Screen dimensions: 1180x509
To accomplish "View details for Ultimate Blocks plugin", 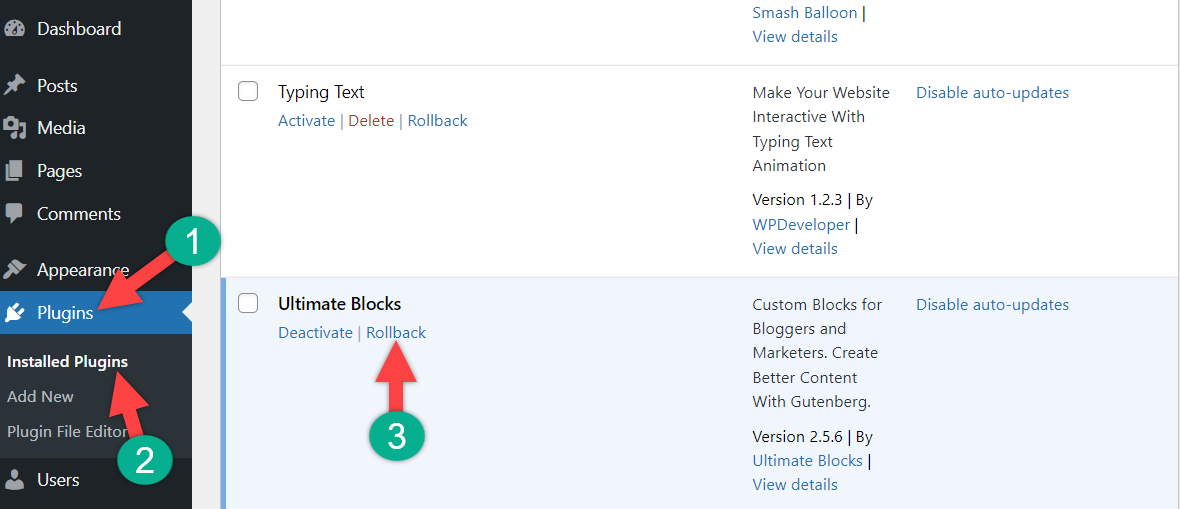I will [x=795, y=485].
